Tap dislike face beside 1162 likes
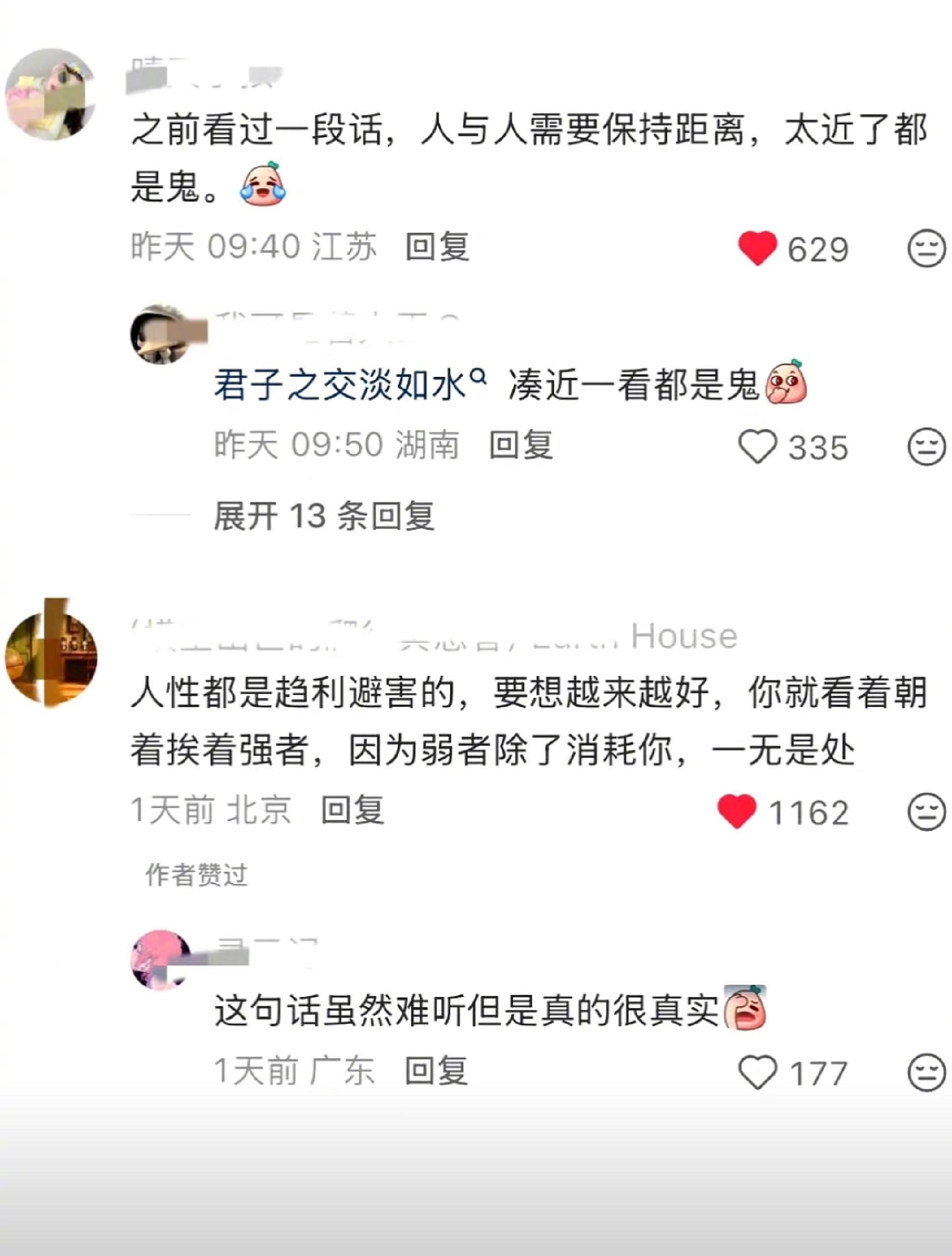 click(x=926, y=811)
